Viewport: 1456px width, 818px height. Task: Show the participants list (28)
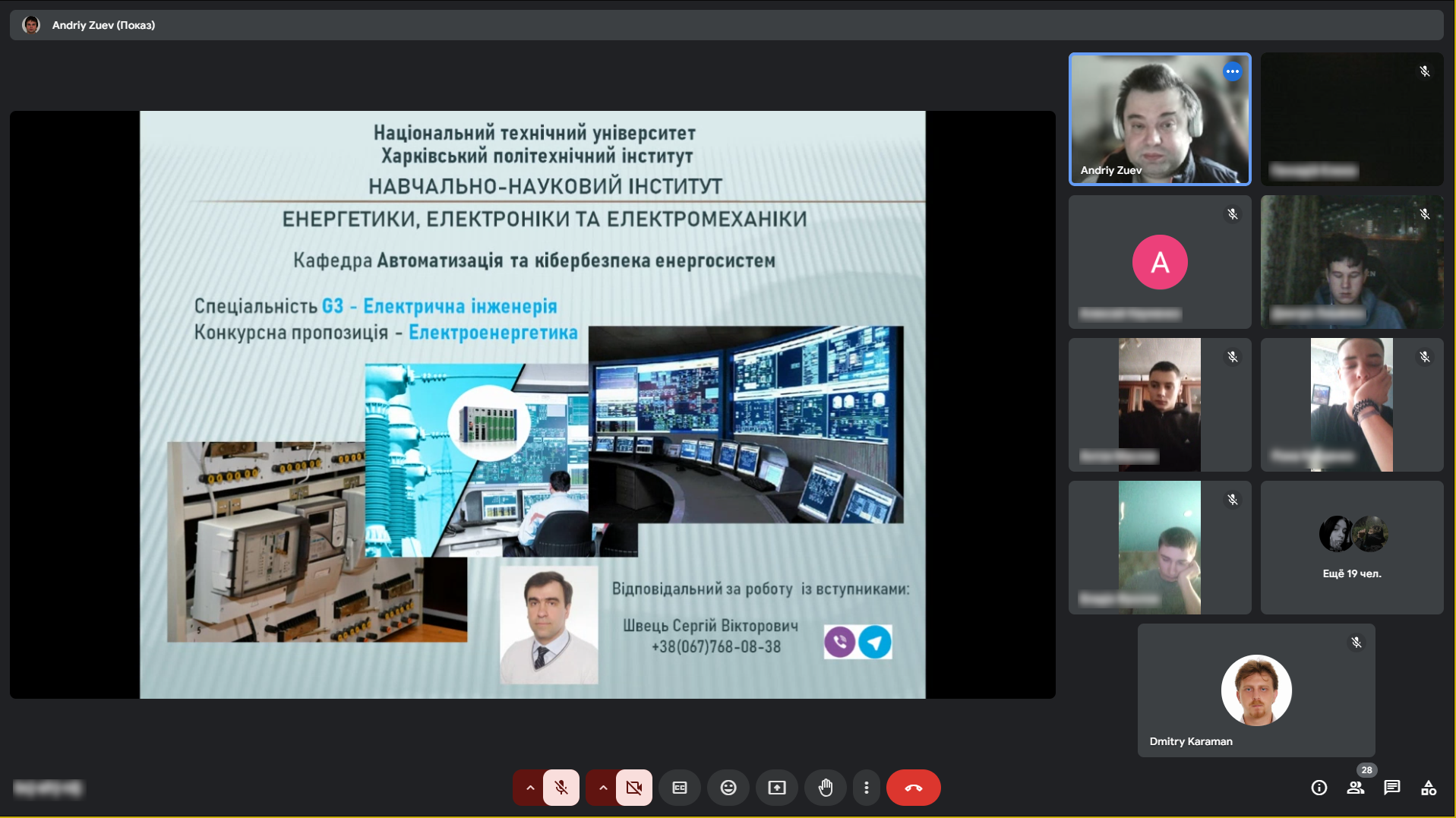(1356, 788)
